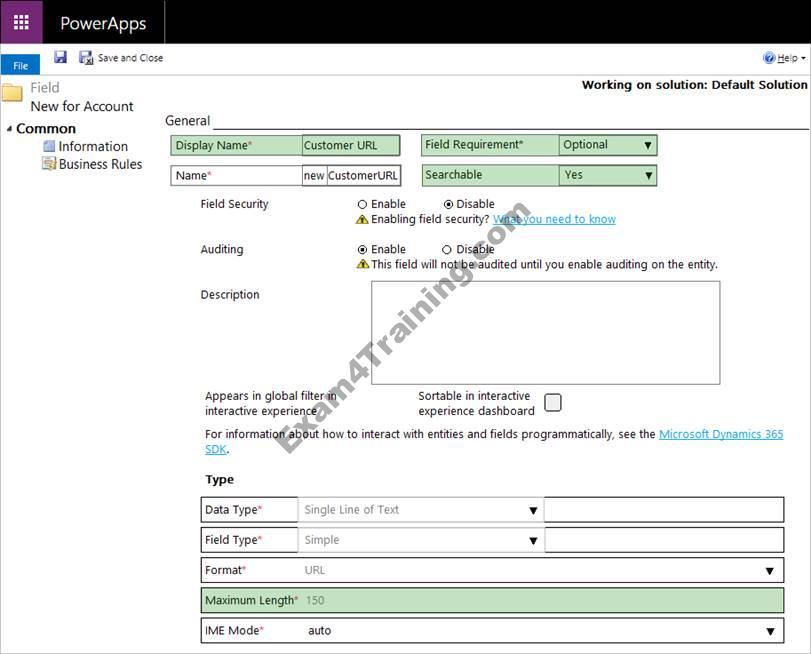Open the IME Mode dropdown
Image resolution: width=811 pixels, height=654 pixels.
coord(769,631)
